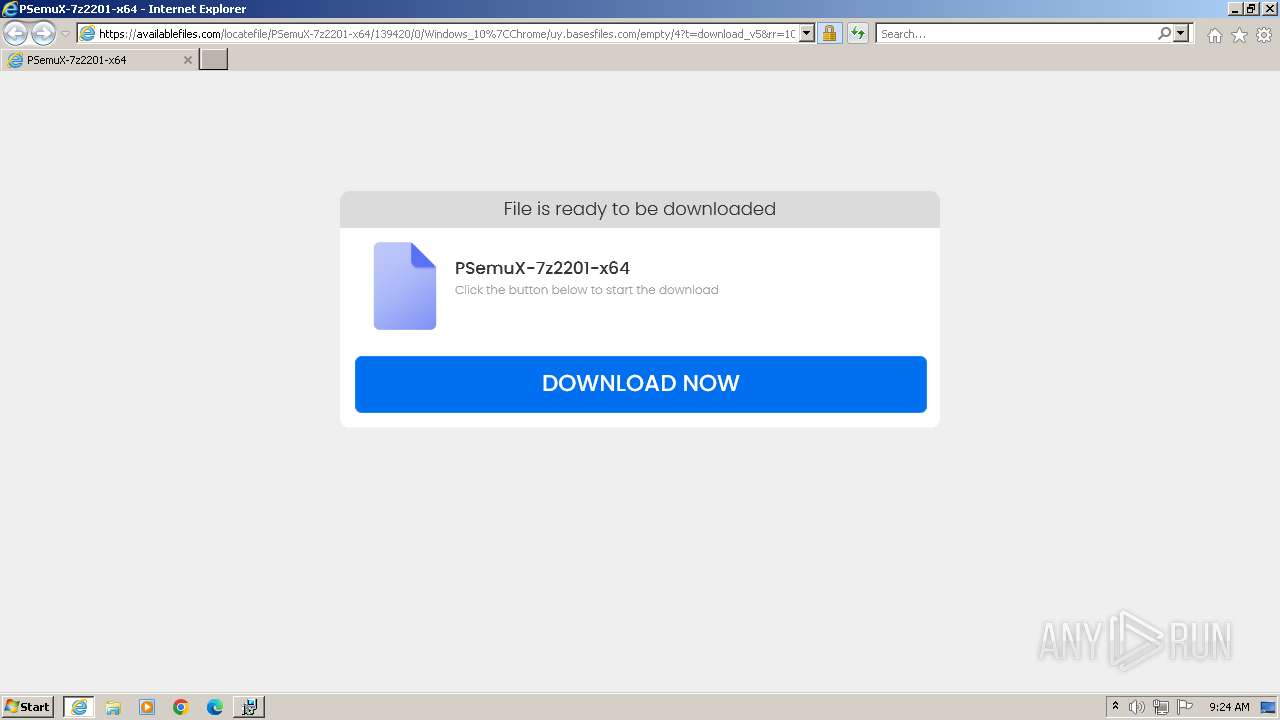Open the recent pages dropdown arrow
Viewport: 1280px width, 720px height.
pos(66,34)
